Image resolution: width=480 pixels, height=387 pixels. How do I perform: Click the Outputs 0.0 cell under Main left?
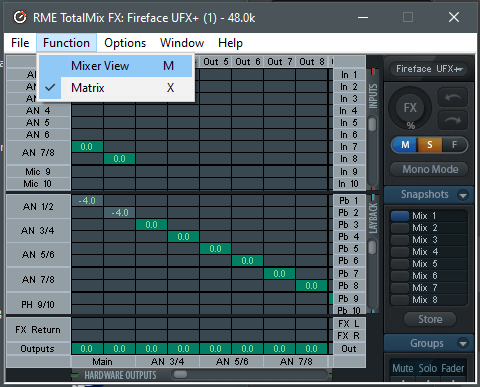coord(87,349)
